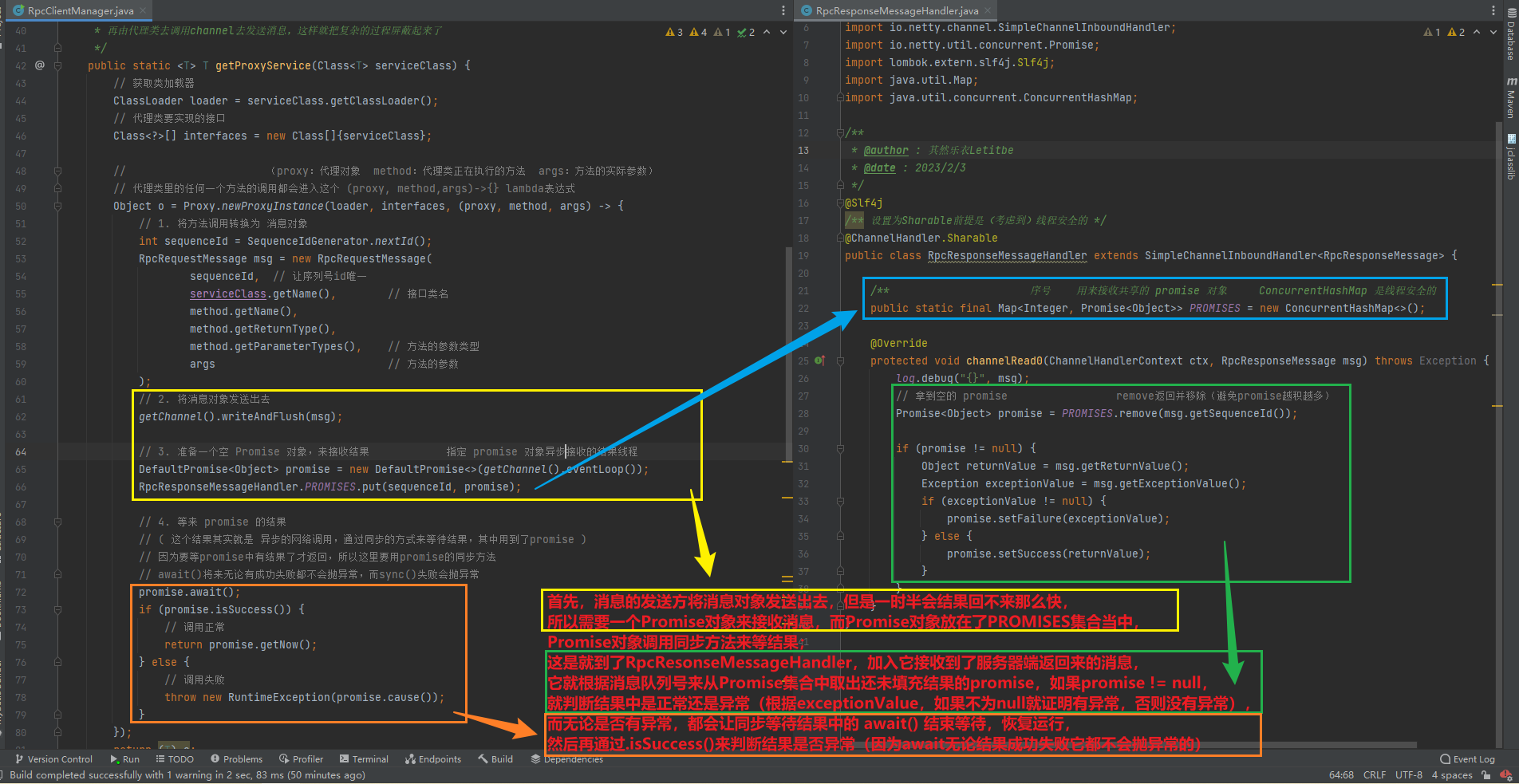The height and width of the screenshot is (784, 1519).
Task: Open the Terminal tool window
Action: (364, 759)
